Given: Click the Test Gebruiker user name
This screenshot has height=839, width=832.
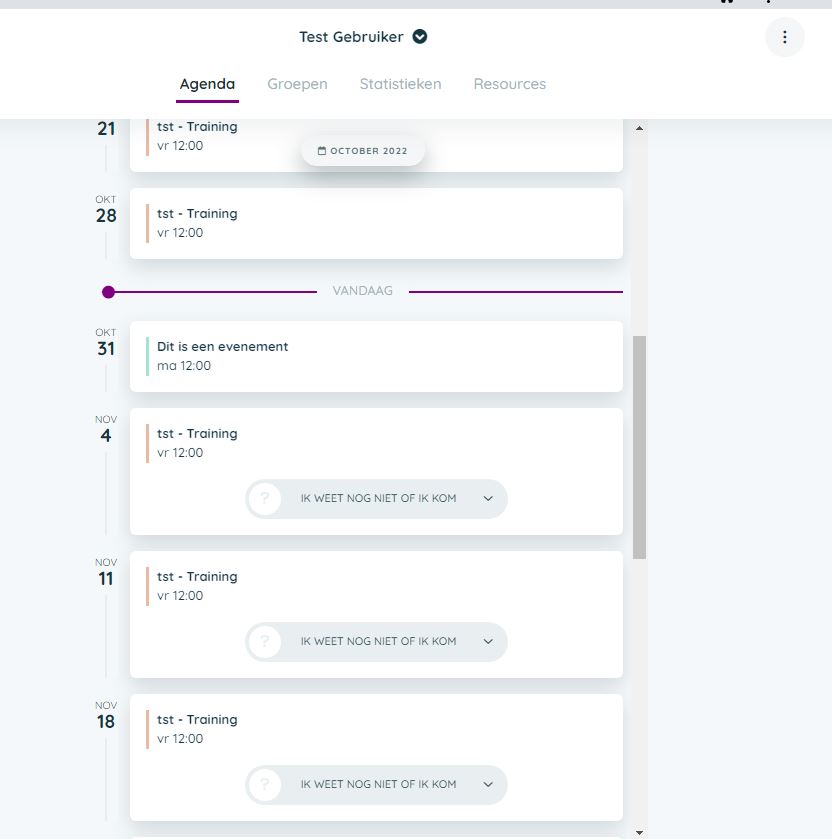Looking at the screenshot, I should click(x=351, y=37).
